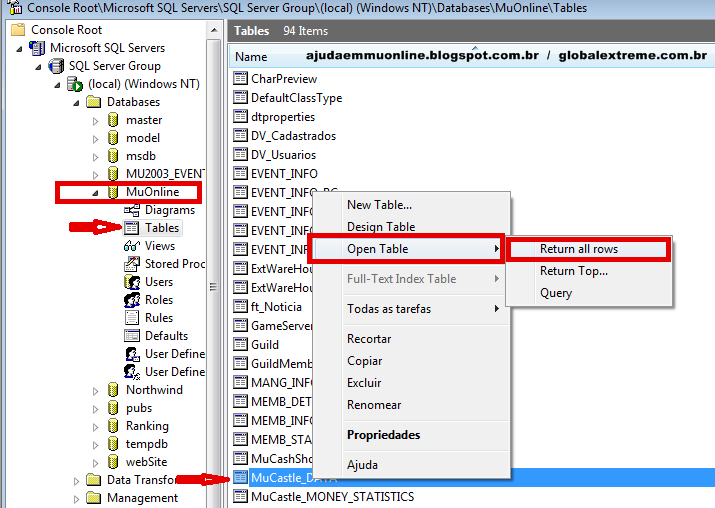Click the msdb database icon
The image size is (715, 508).
point(113,156)
